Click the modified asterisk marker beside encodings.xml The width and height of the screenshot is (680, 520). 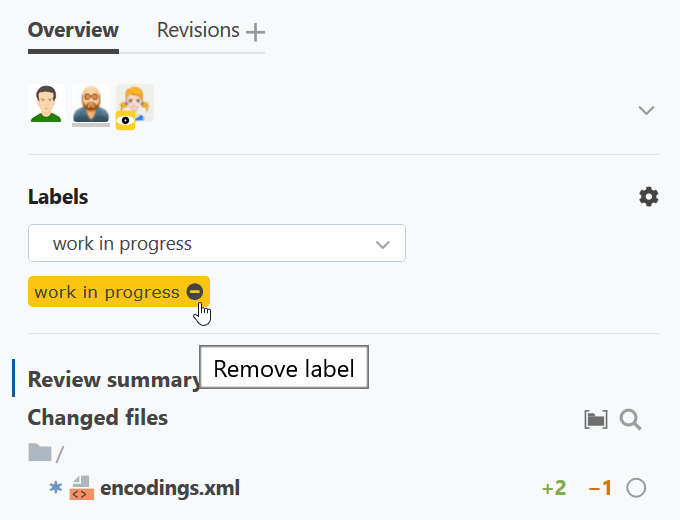tap(55, 488)
